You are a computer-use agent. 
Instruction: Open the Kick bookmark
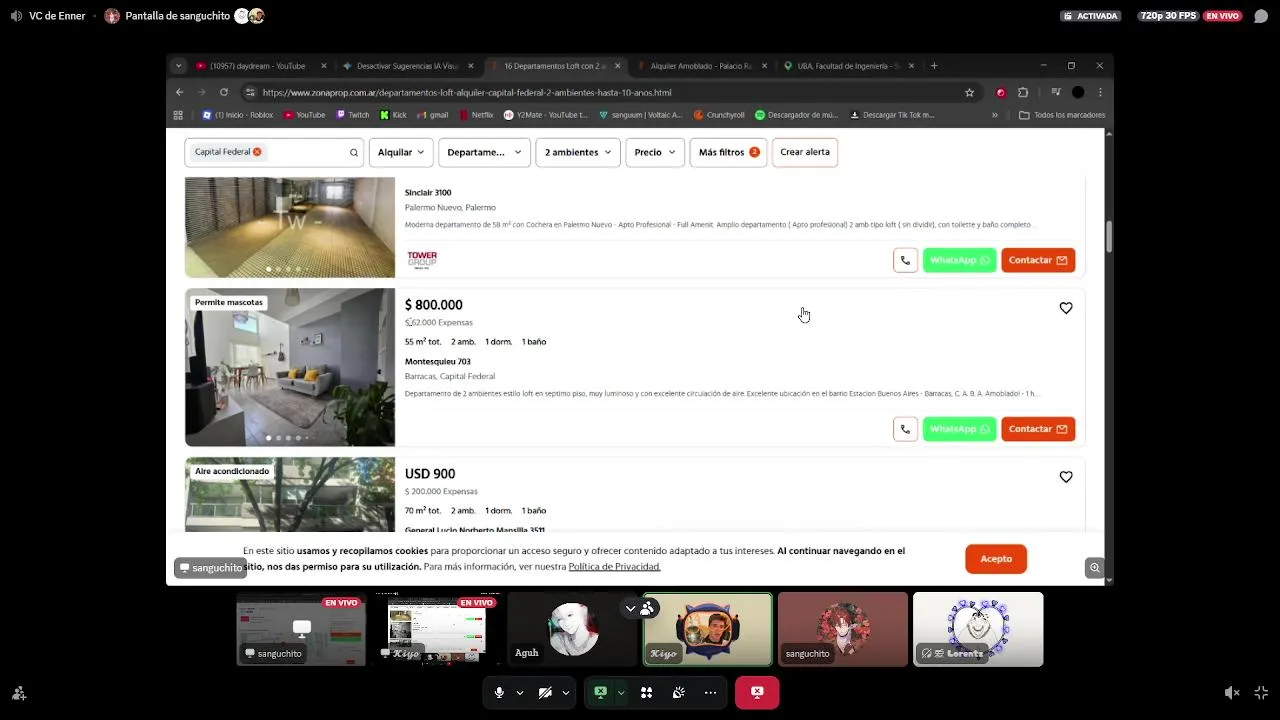pos(393,115)
